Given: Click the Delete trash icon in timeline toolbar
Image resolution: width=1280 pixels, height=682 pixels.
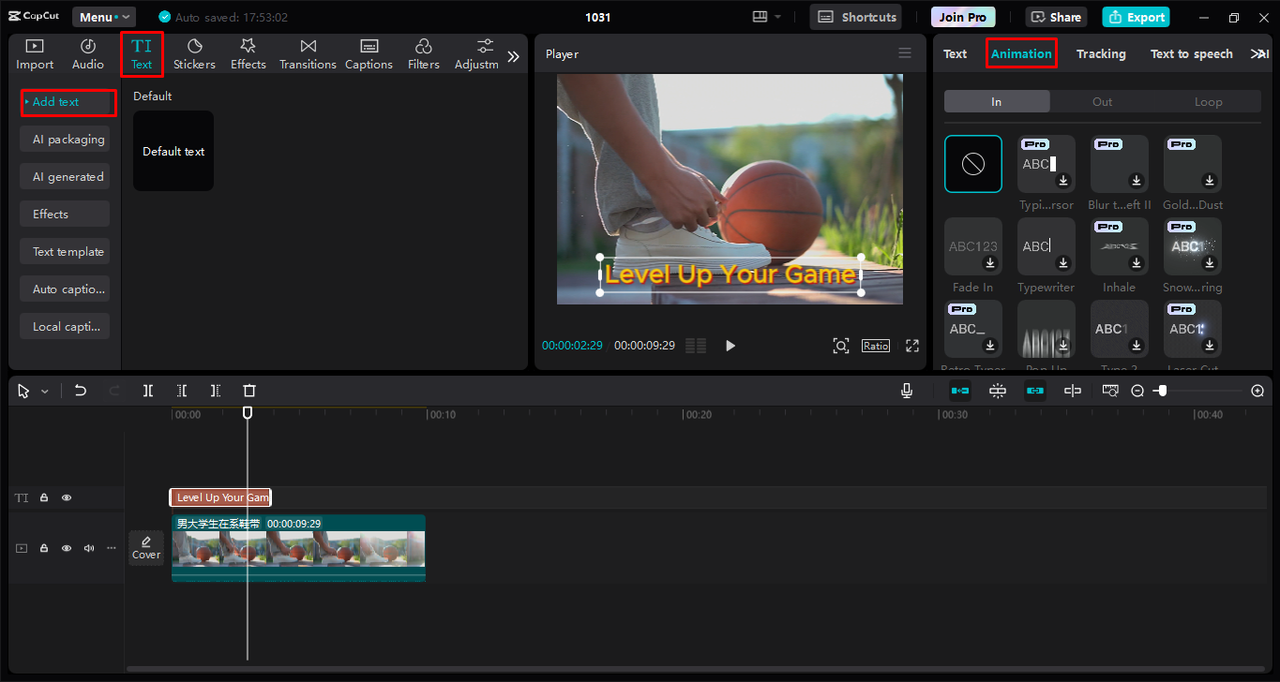Looking at the screenshot, I should coord(250,391).
